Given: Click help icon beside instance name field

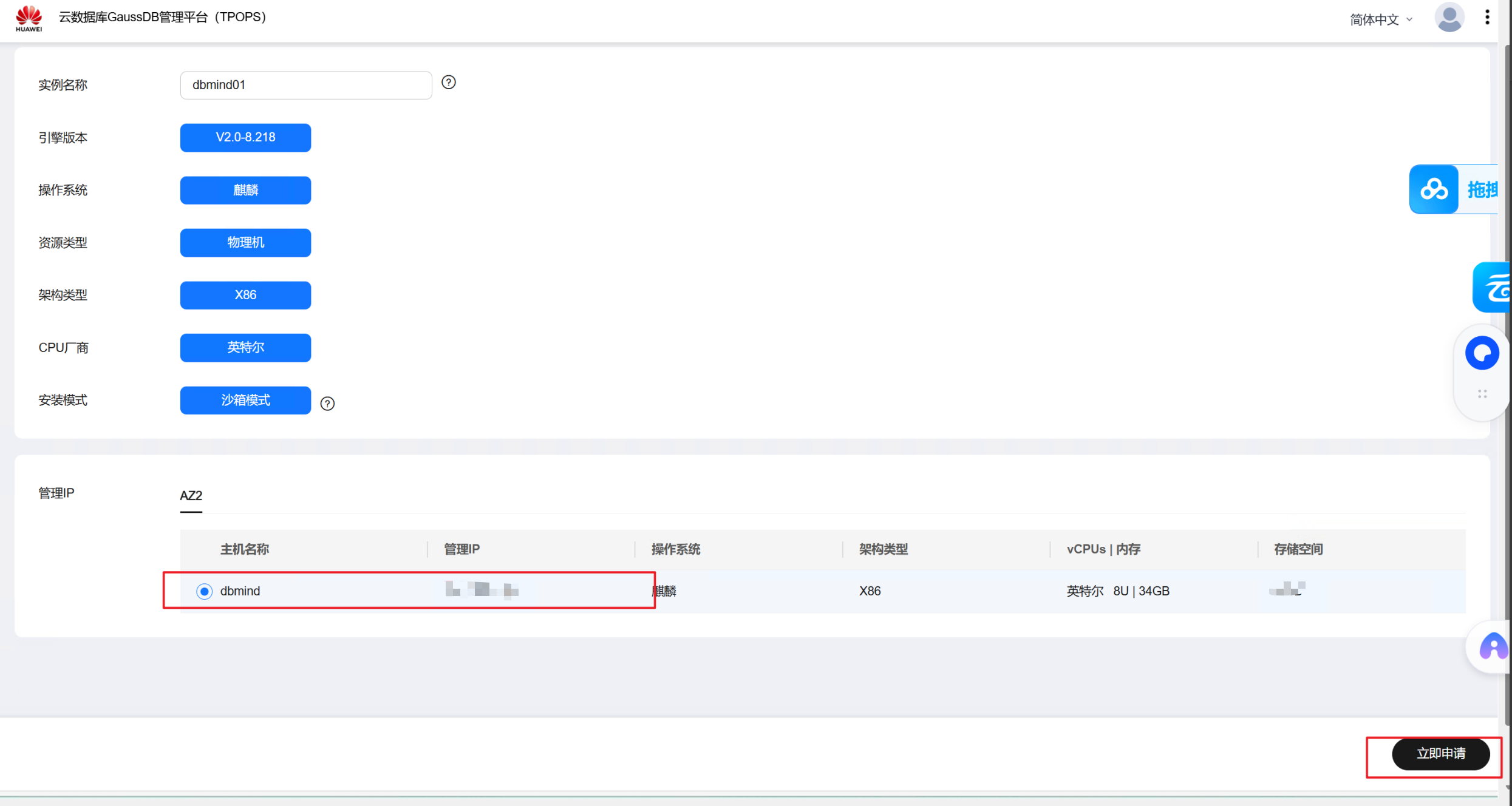Looking at the screenshot, I should pyautogui.click(x=448, y=83).
